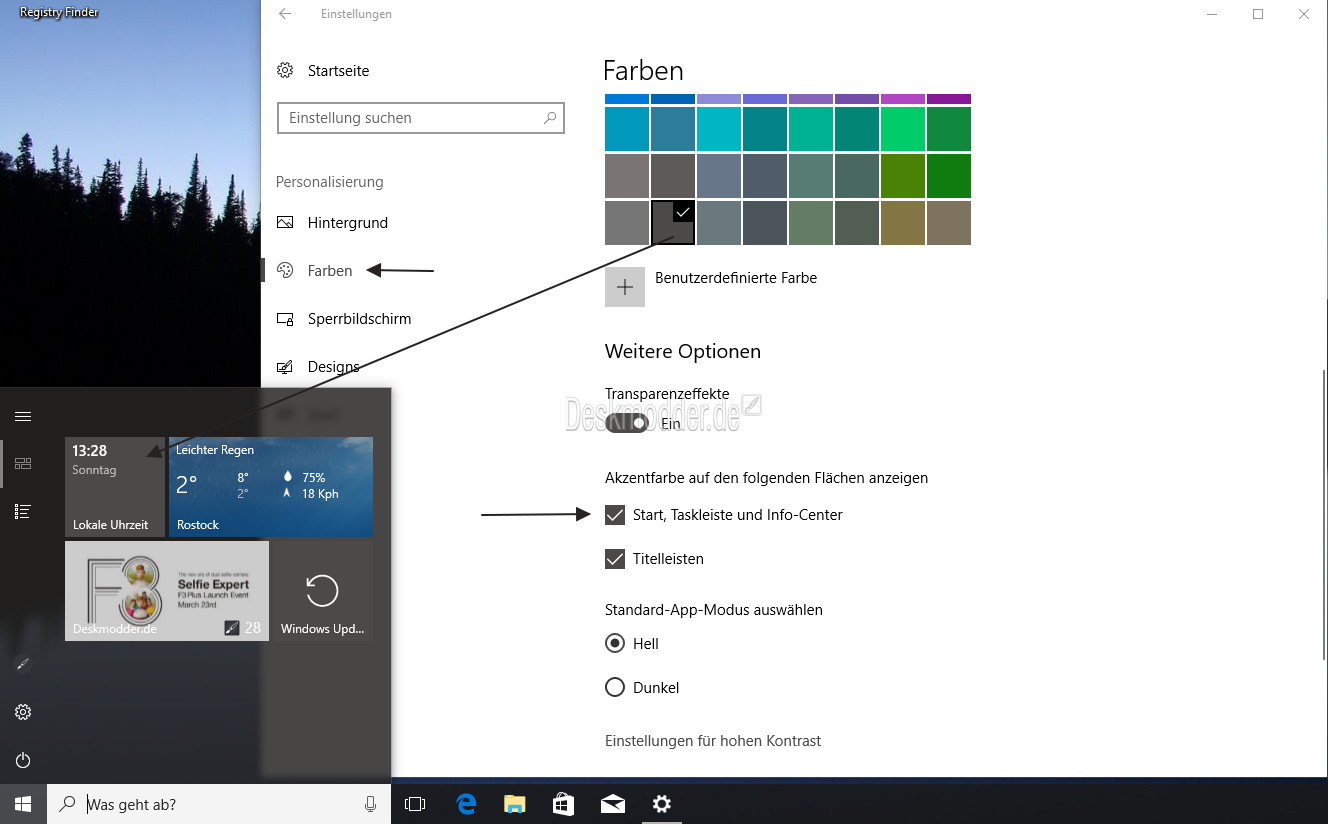Image resolution: width=1328 pixels, height=824 pixels.
Task: Show pinned tiles view in Start menu
Action: point(23,464)
